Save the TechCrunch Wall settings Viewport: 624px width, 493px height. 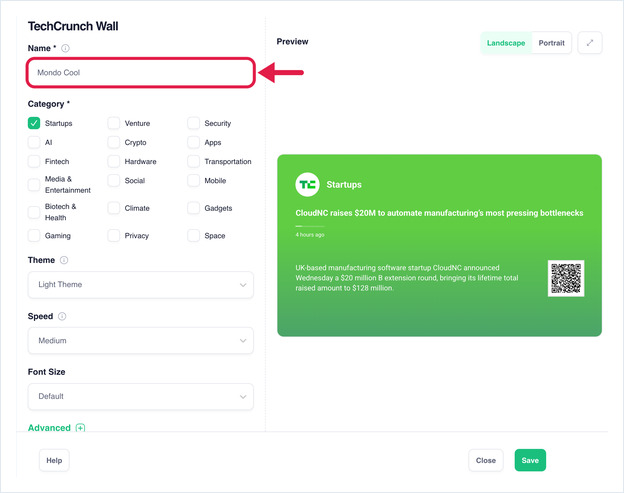[x=530, y=460]
